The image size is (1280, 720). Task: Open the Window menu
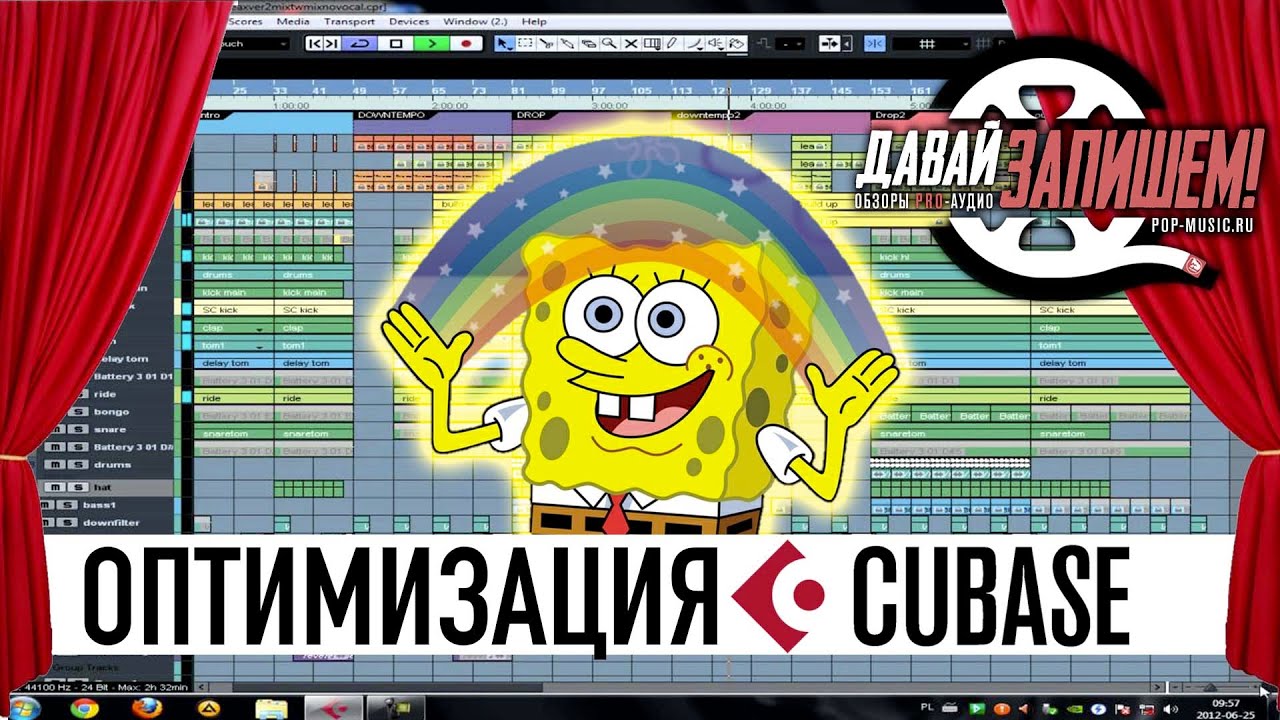point(476,21)
